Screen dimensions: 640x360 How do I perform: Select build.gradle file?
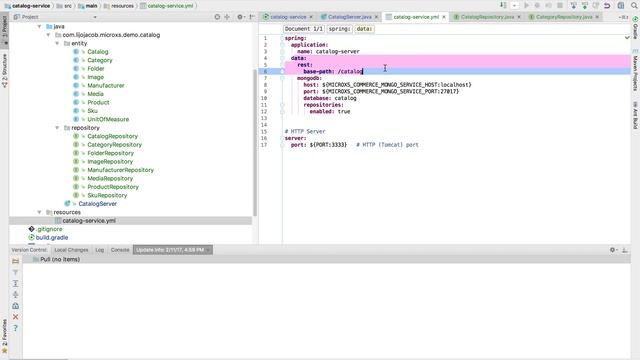(x=52, y=238)
